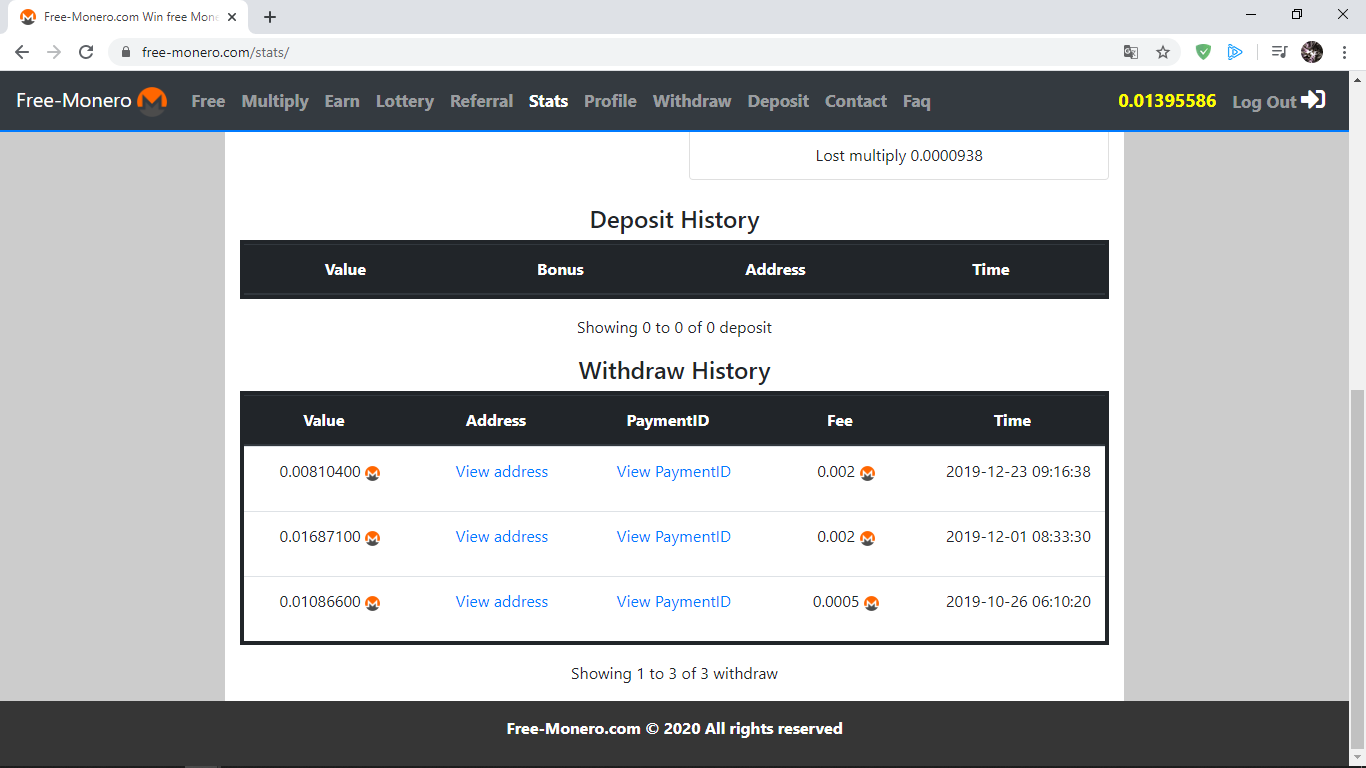
Task: Click the Bonus header in Deposit History
Action: tap(560, 270)
